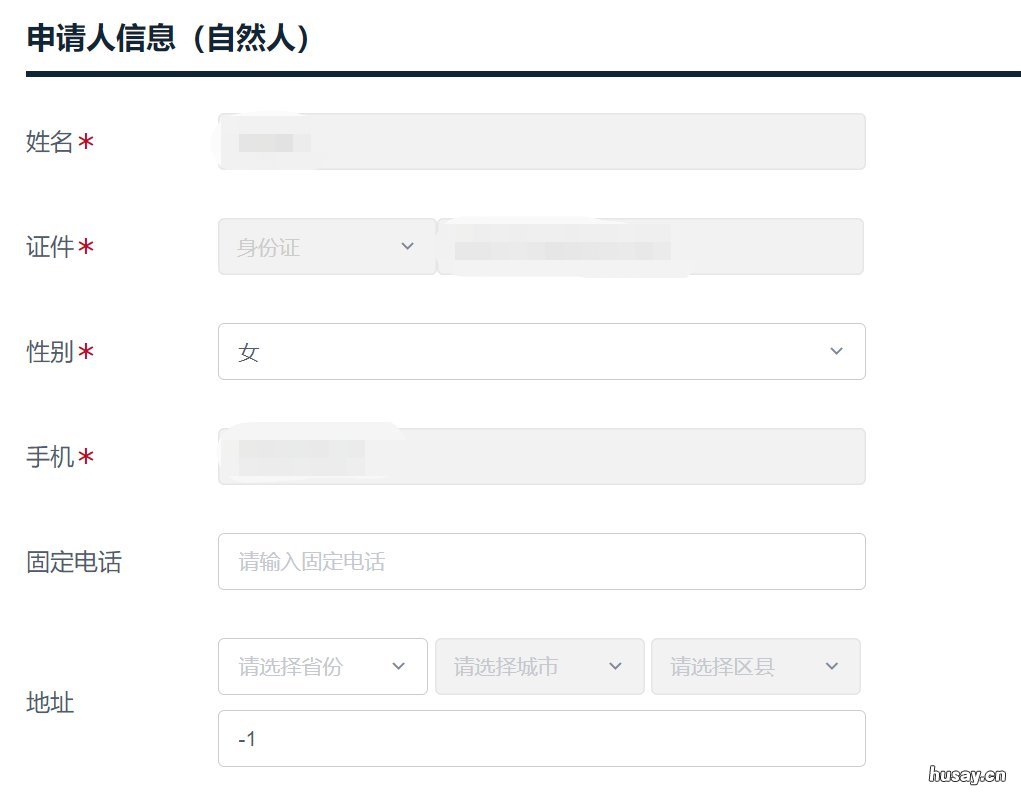
Task: Click the 手机 mobile number field
Action: (541, 457)
